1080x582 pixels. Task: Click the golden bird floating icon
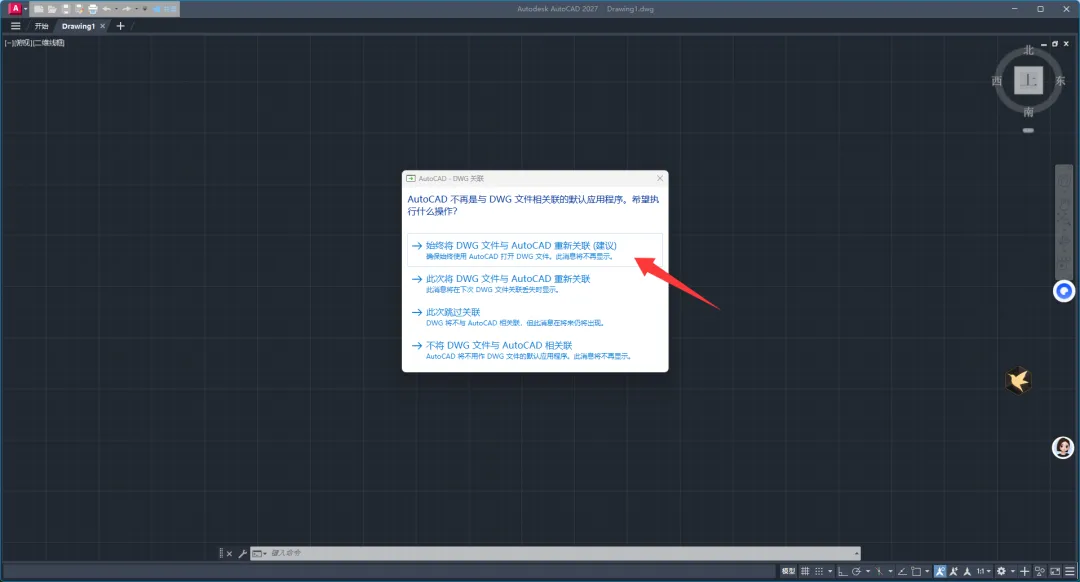tap(1018, 380)
